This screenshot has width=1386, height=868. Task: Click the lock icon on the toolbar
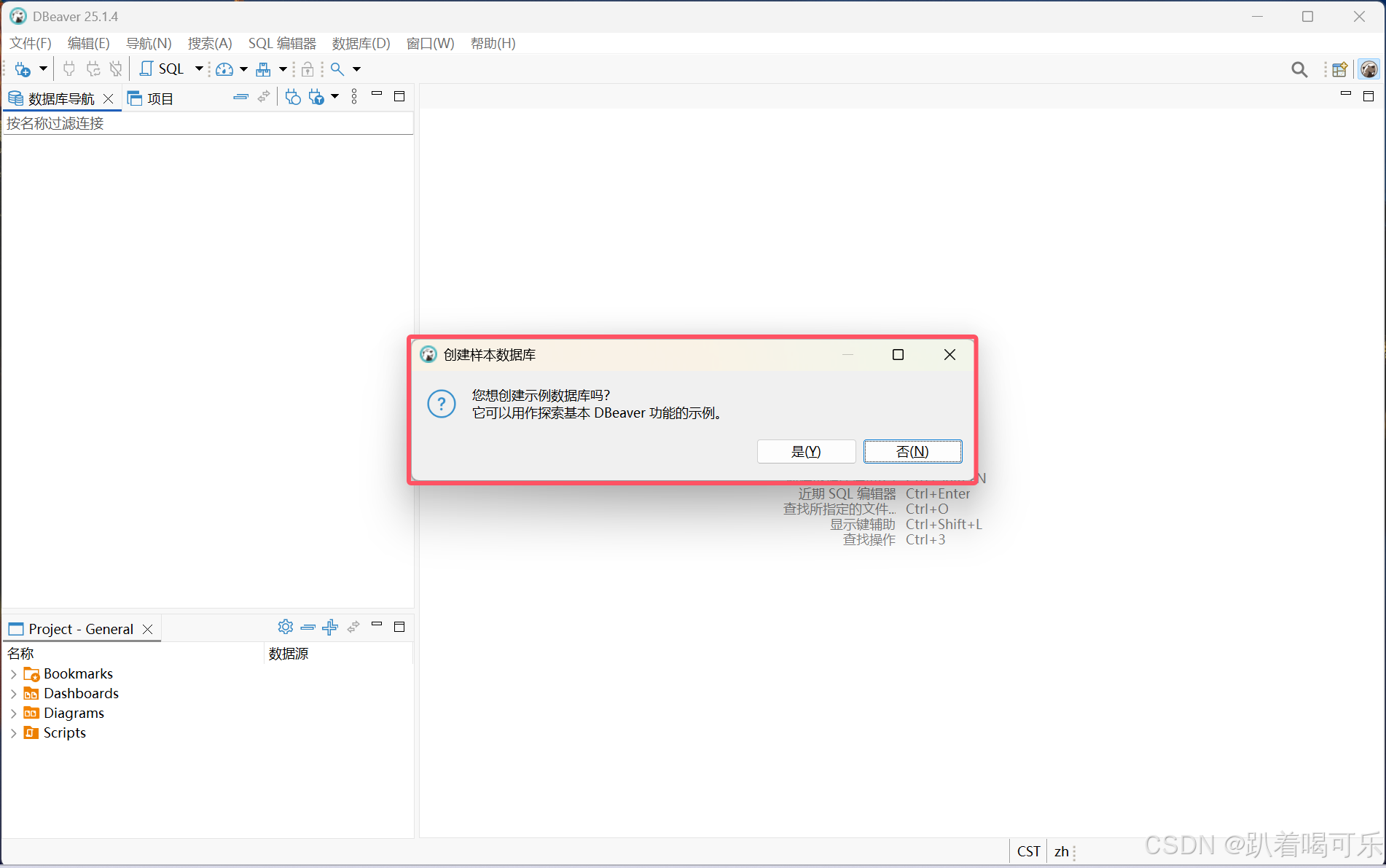click(308, 69)
